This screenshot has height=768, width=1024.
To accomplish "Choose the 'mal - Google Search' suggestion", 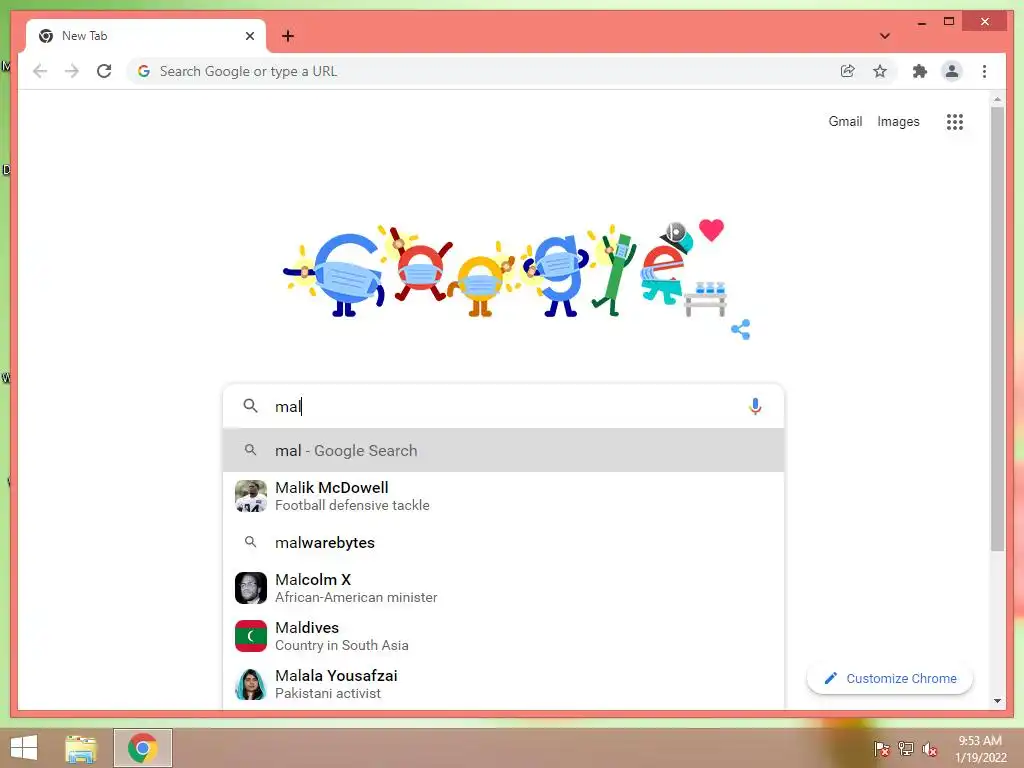I will (x=503, y=451).
